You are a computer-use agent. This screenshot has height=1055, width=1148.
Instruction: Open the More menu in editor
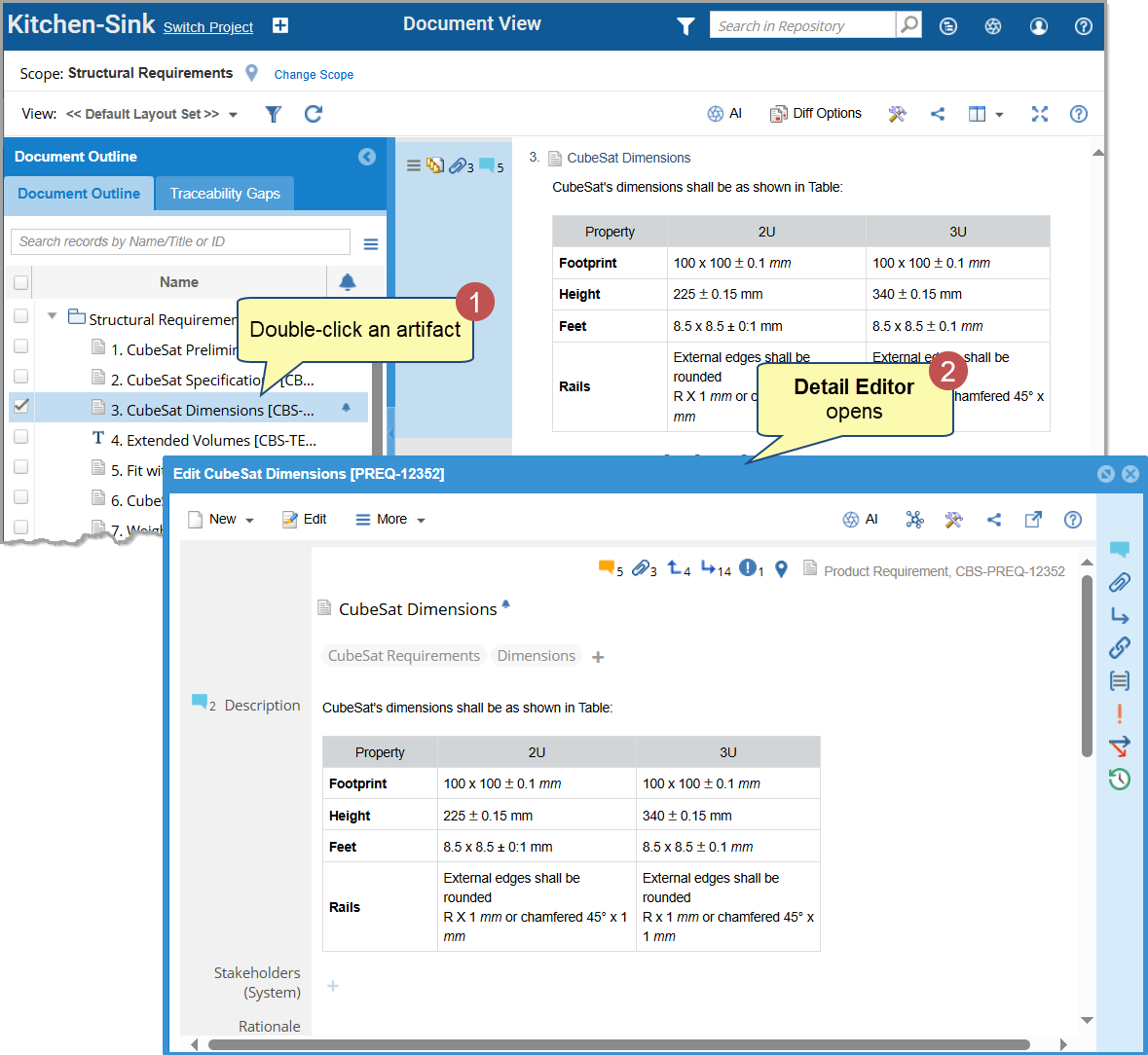coord(390,520)
